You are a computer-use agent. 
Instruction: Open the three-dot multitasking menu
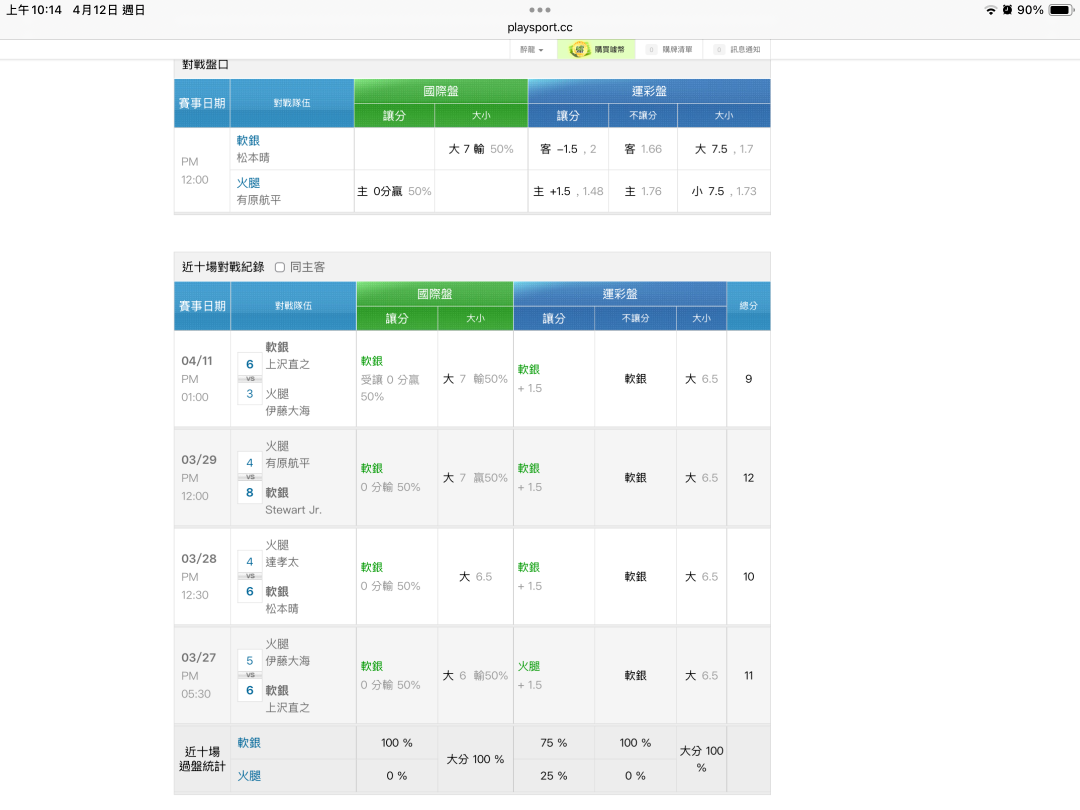click(539, 10)
